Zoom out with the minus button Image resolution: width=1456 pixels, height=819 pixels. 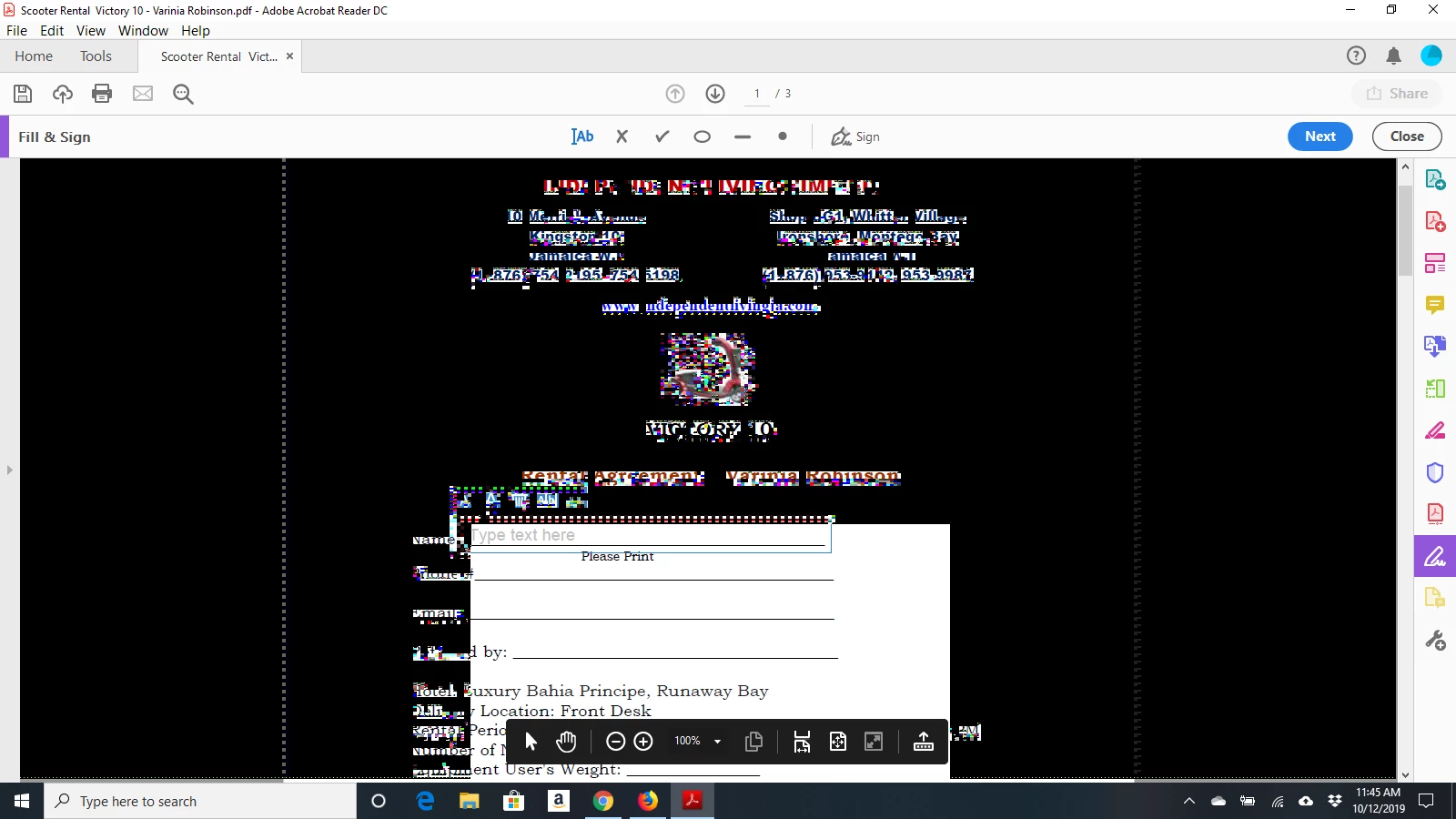[x=615, y=742]
